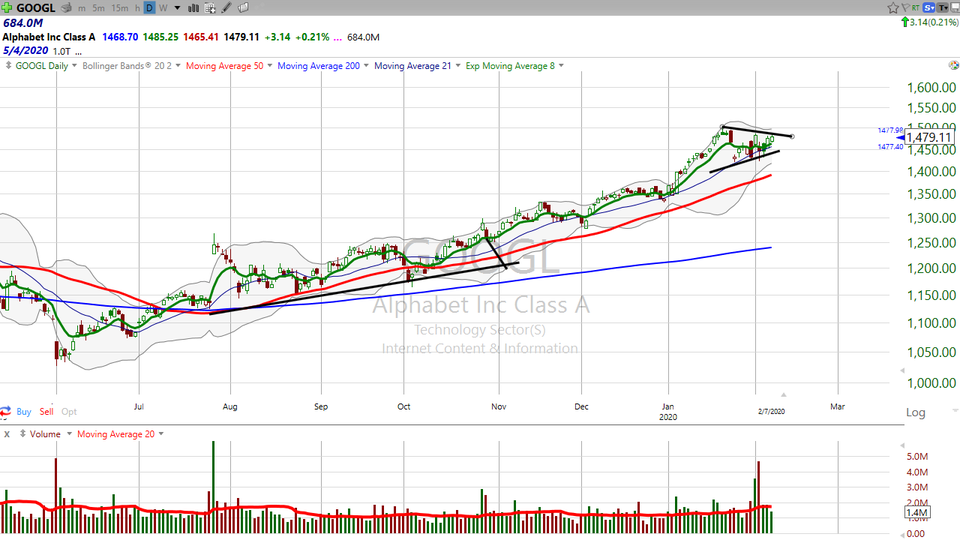Select the hourly (h) time frame

(x=137, y=8)
